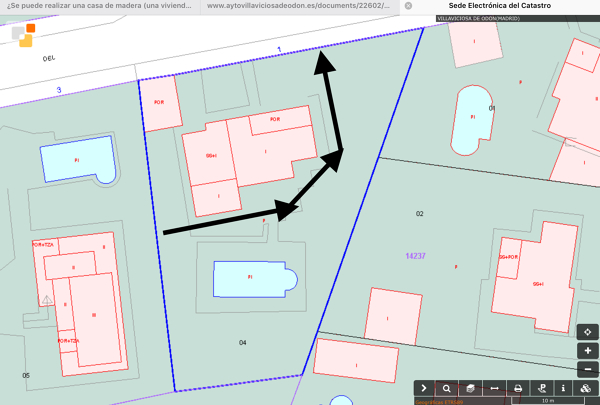Open the map layers stack tool
The width and height of the screenshot is (600, 405).
coord(470,388)
